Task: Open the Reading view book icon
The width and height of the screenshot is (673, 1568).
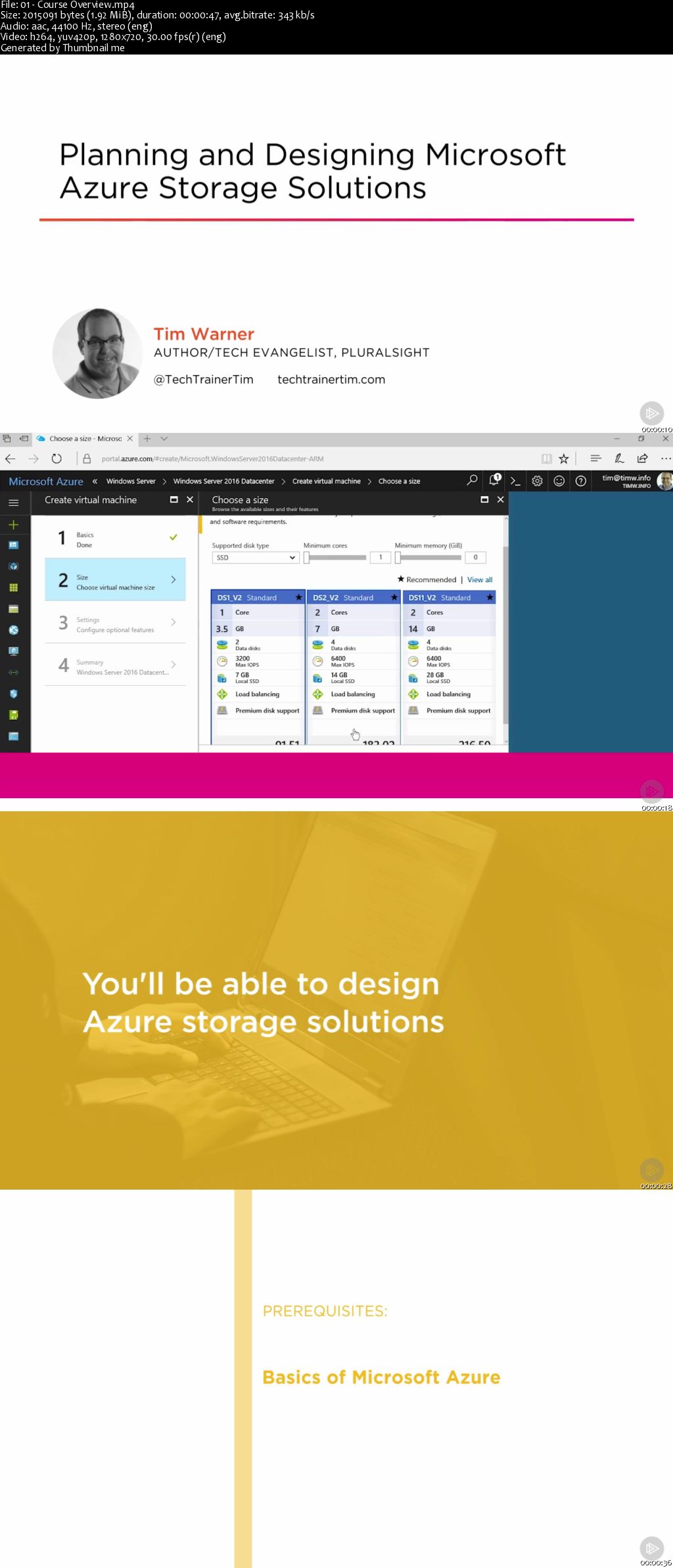Action: pos(546,459)
